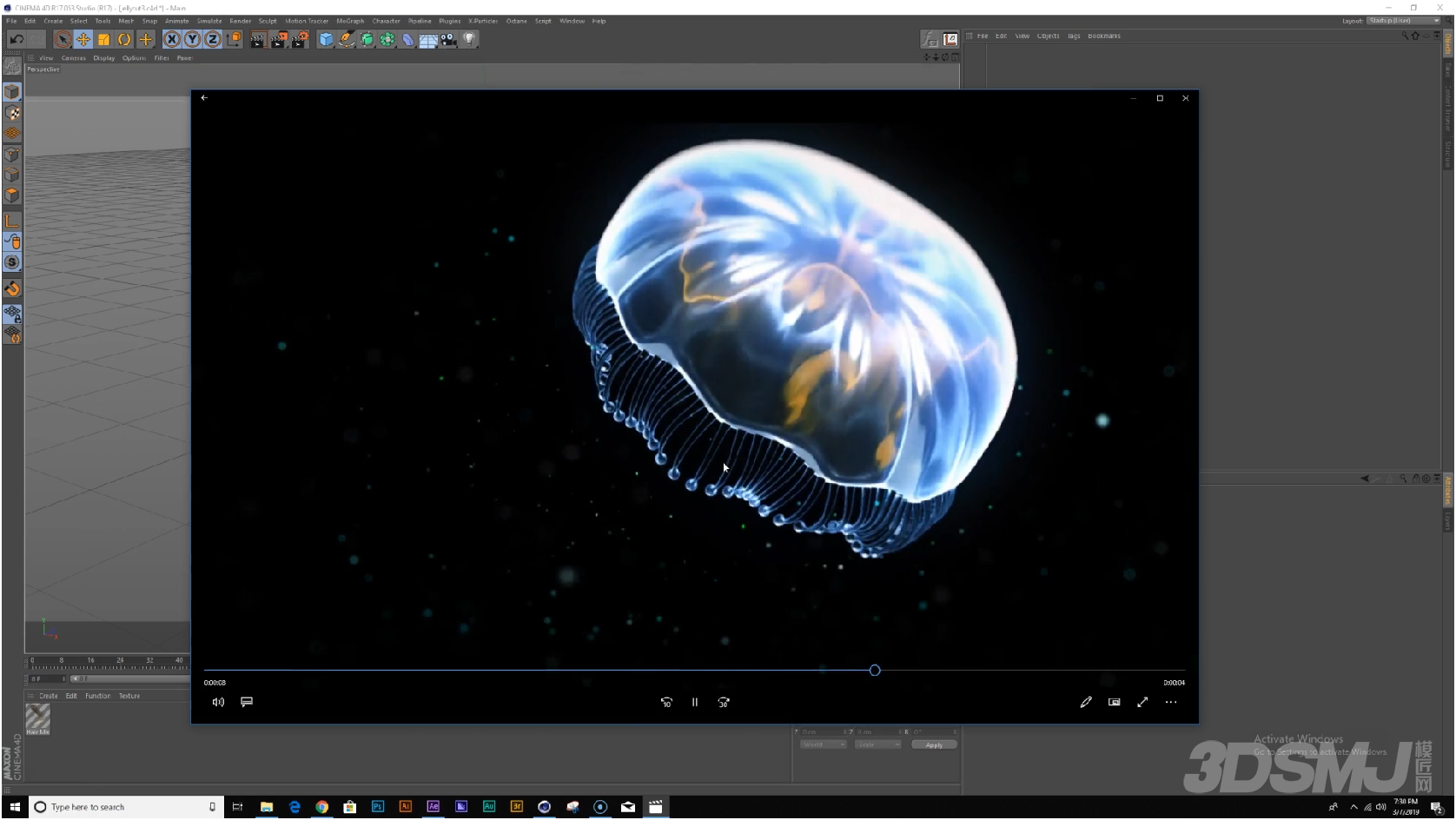Click the Render to Picture Viewer icon
Image resolution: width=1456 pixels, height=820 pixels.
[x=279, y=39]
